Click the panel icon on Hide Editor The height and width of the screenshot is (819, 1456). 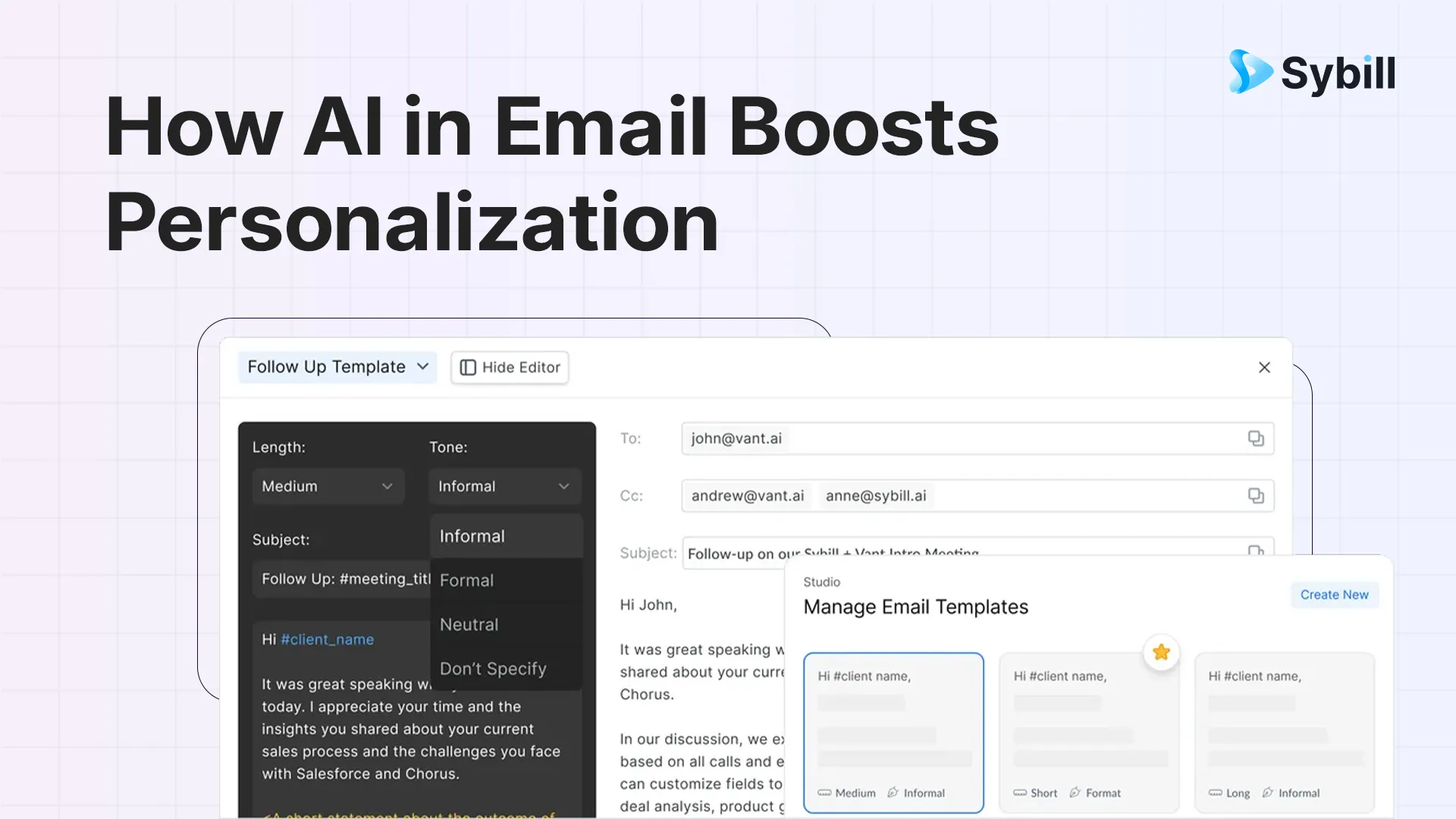[x=468, y=368]
